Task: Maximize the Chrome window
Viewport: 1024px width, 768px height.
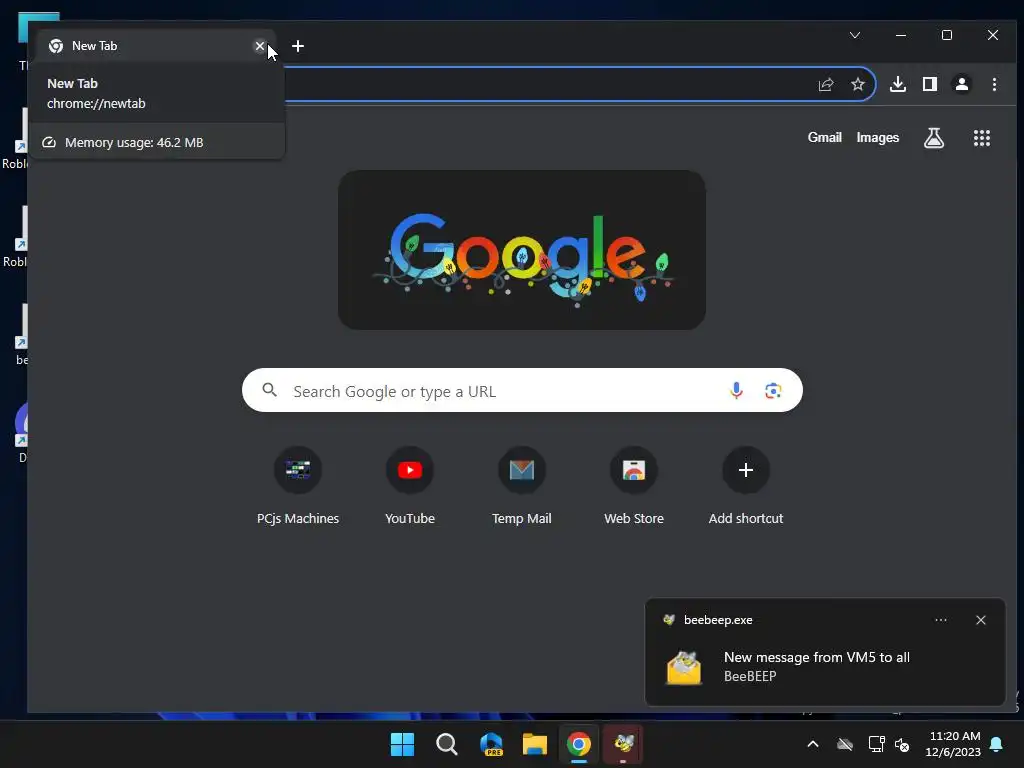Action: (946, 35)
